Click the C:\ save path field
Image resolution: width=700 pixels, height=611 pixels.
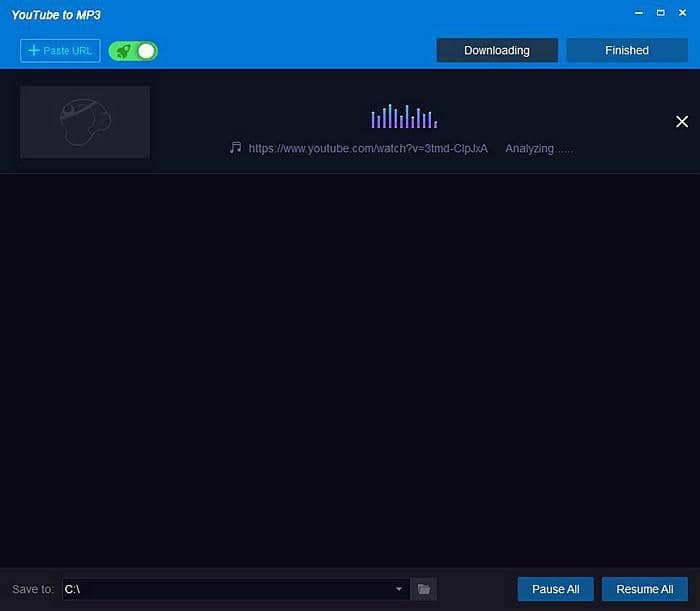[236, 589]
